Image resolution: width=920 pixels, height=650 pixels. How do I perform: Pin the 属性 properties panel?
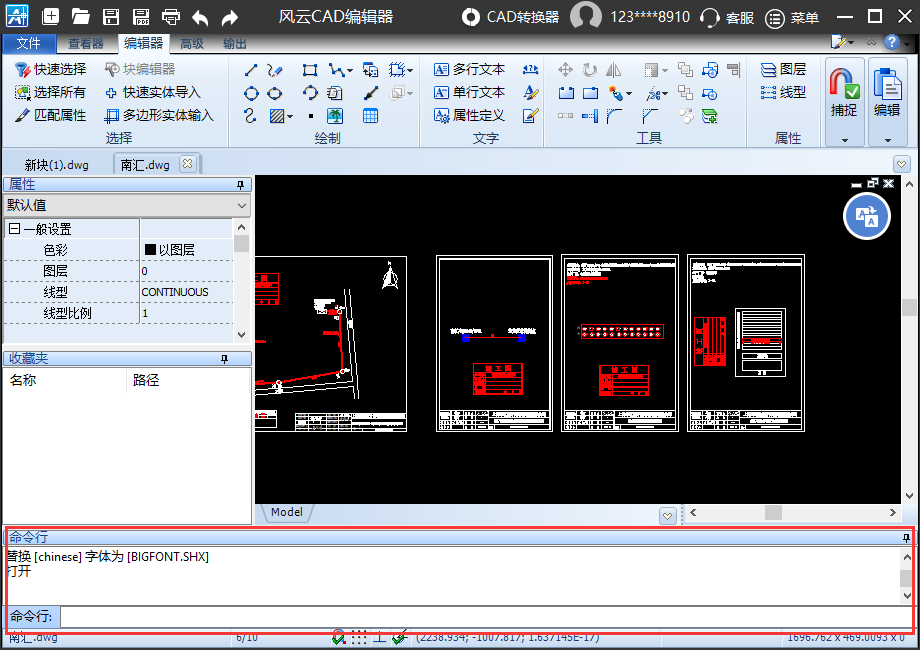[x=240, y=185]
